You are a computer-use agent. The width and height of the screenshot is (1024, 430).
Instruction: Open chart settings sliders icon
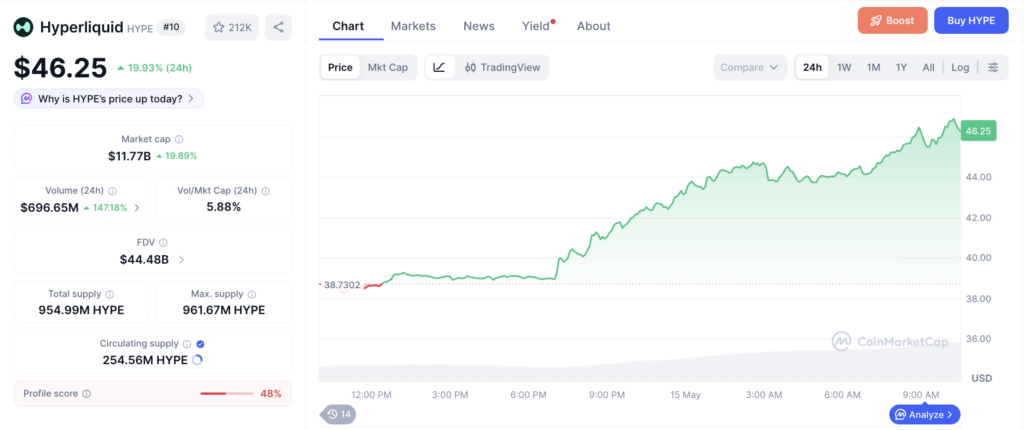coord(993,67)
